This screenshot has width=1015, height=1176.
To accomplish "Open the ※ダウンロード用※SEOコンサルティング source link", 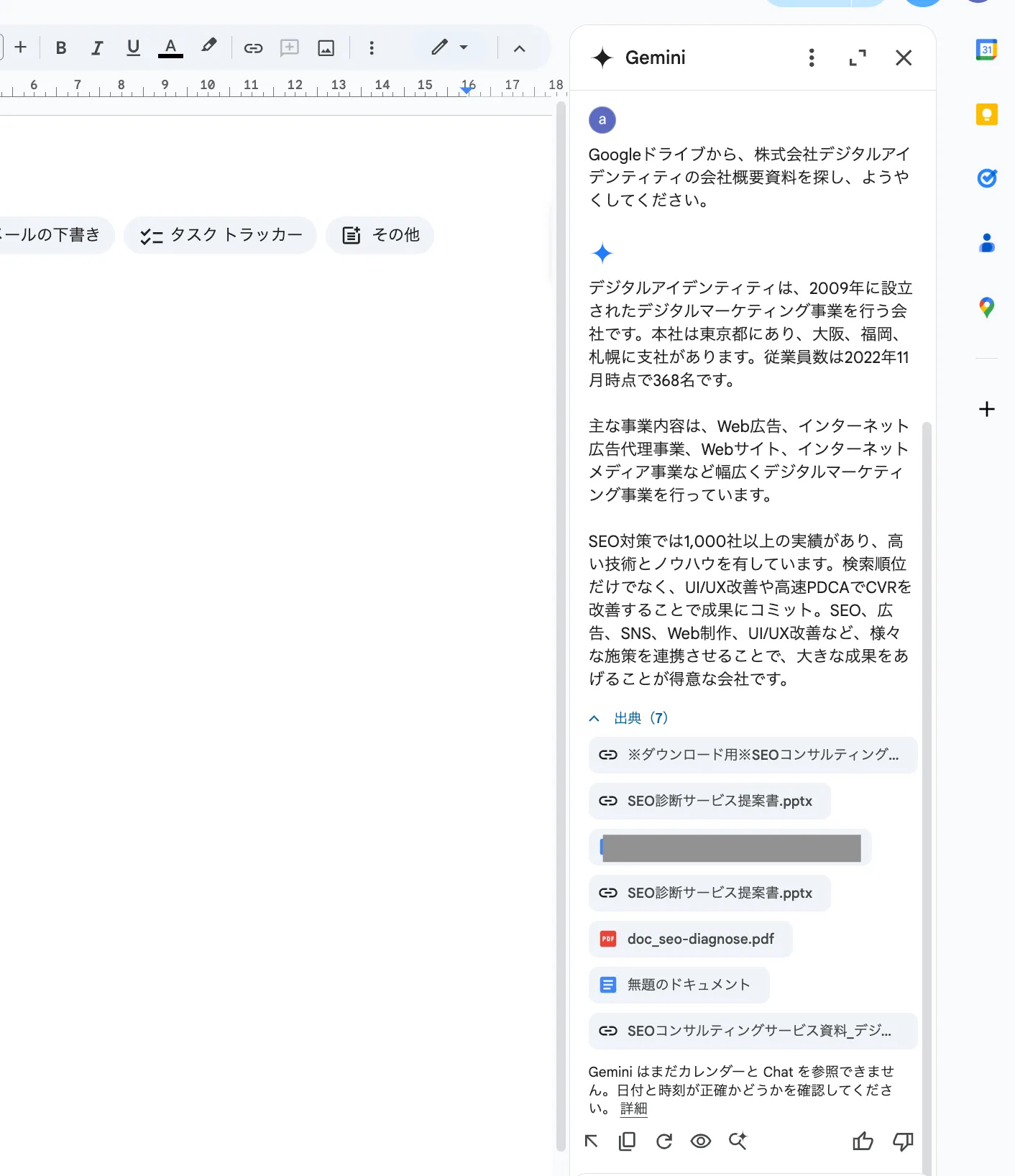I will [x=753, y=755].
